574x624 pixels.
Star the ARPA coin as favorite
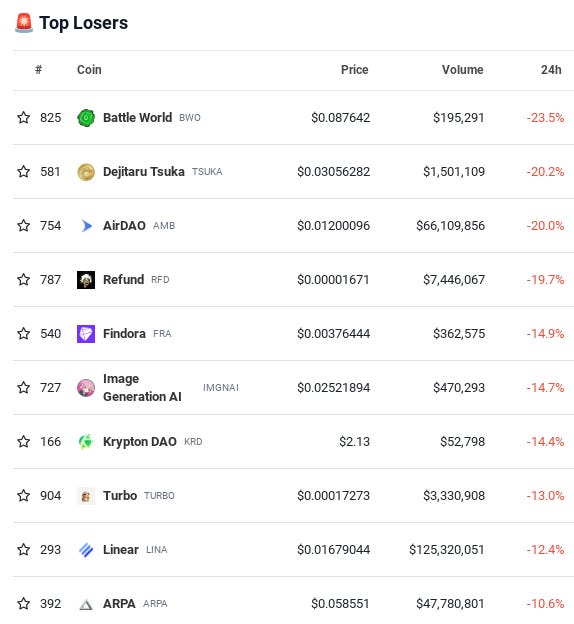click(23, 603)
